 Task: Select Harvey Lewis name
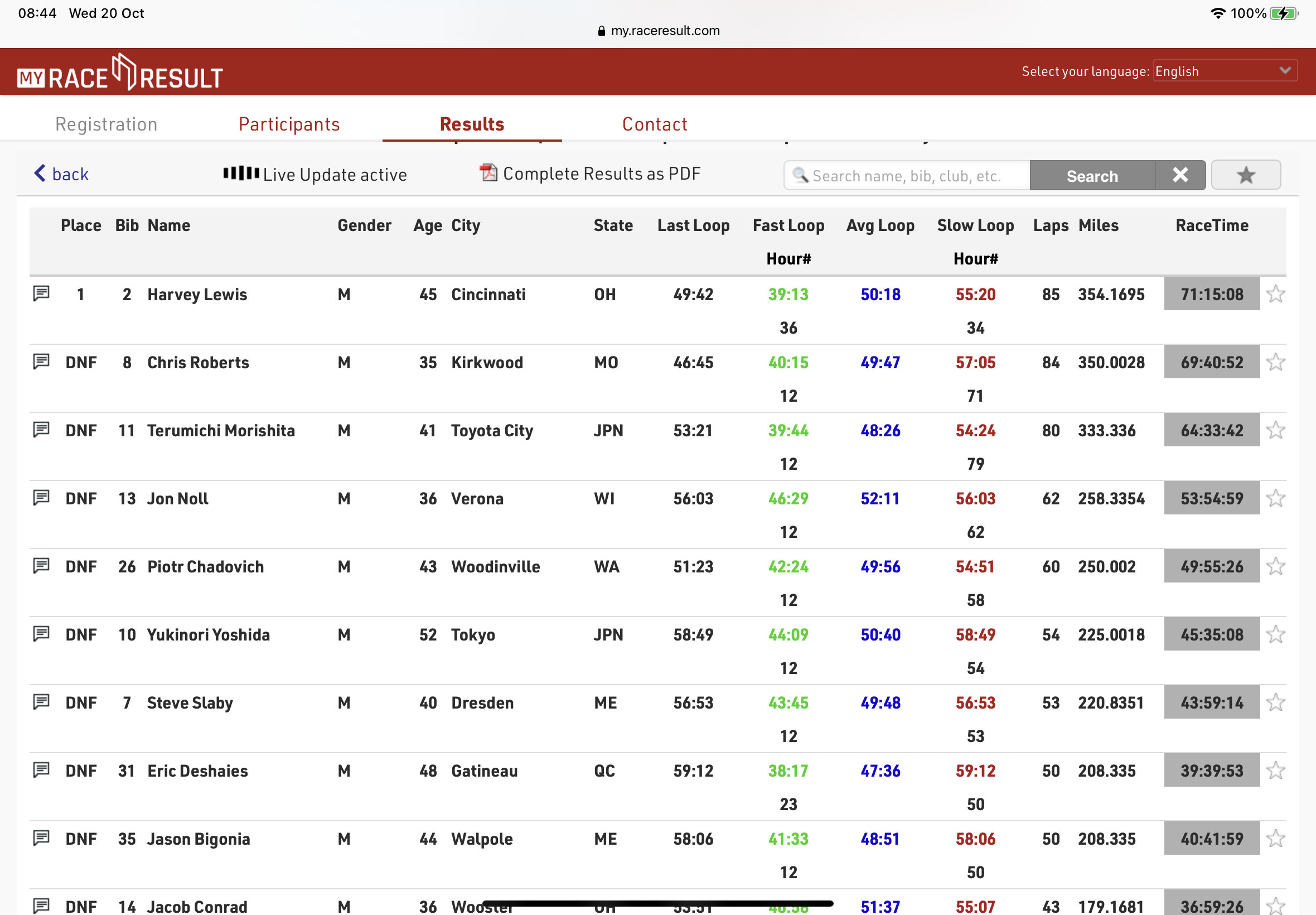pos(197,294)
